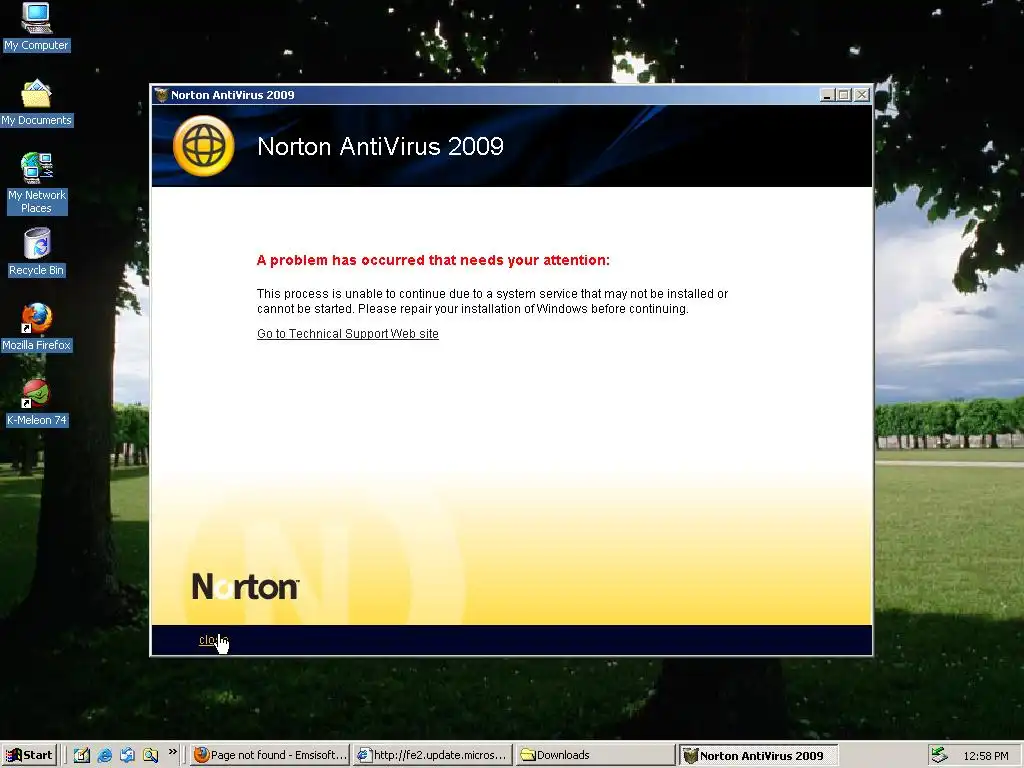Click first quick launch notepad icon
This screenshot has width=1024, height=768.
(82, 755)
